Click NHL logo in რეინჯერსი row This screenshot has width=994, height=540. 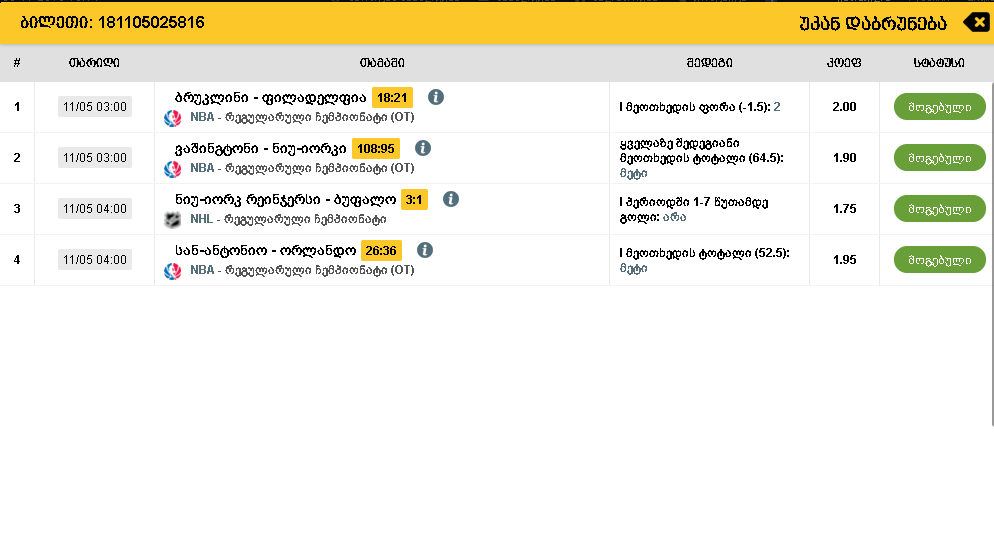pos(172,219)
